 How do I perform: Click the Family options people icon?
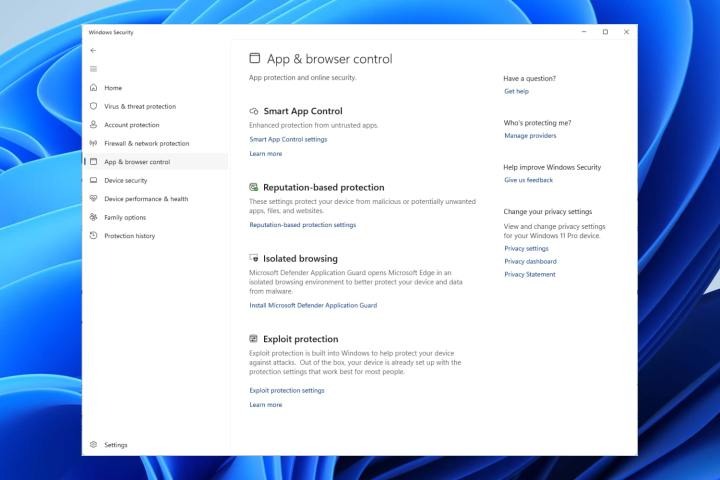(93, 217)
